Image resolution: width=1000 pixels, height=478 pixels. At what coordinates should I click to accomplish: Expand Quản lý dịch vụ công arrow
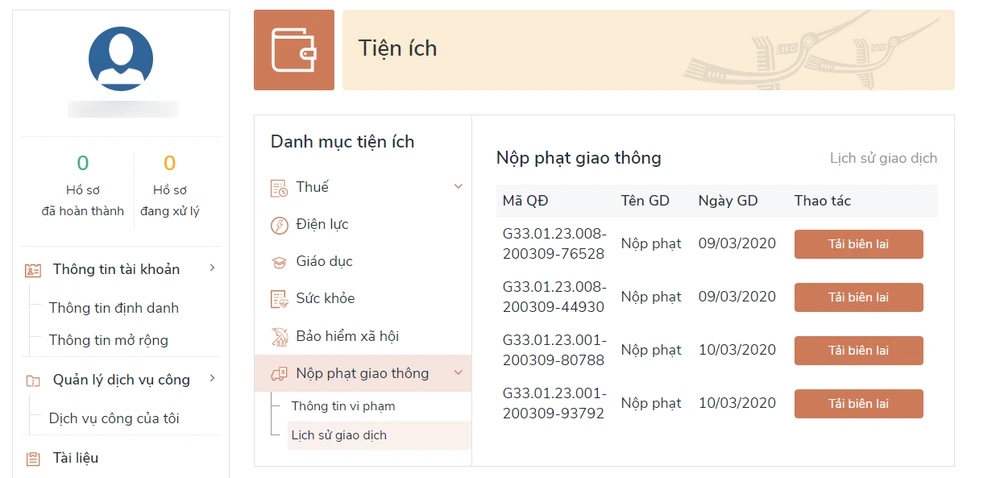coord(212,379)
